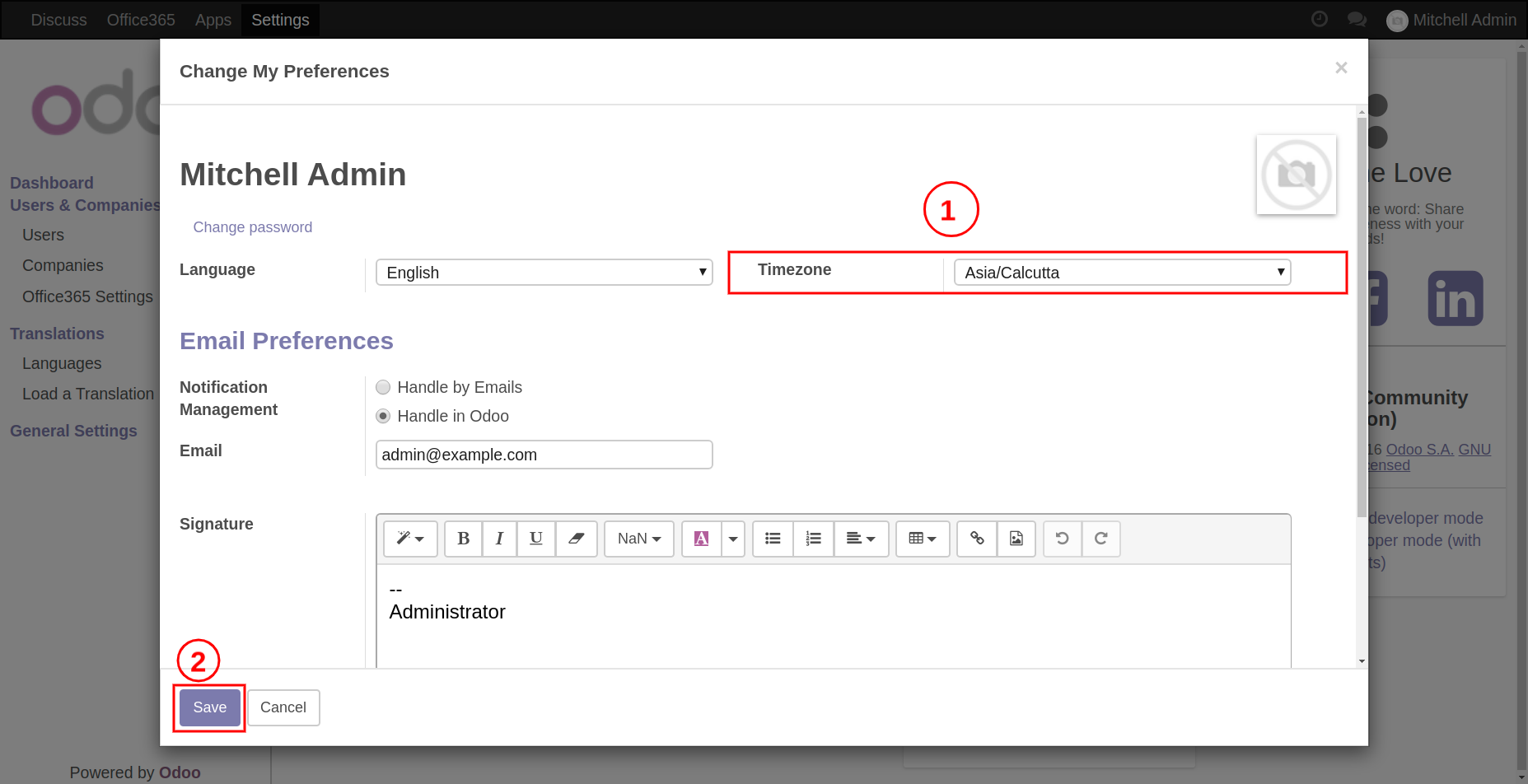The width and height of the screenshot is (1528, 784).
Task: Click the Translations sidebar heading
Action: pos(57,334)
